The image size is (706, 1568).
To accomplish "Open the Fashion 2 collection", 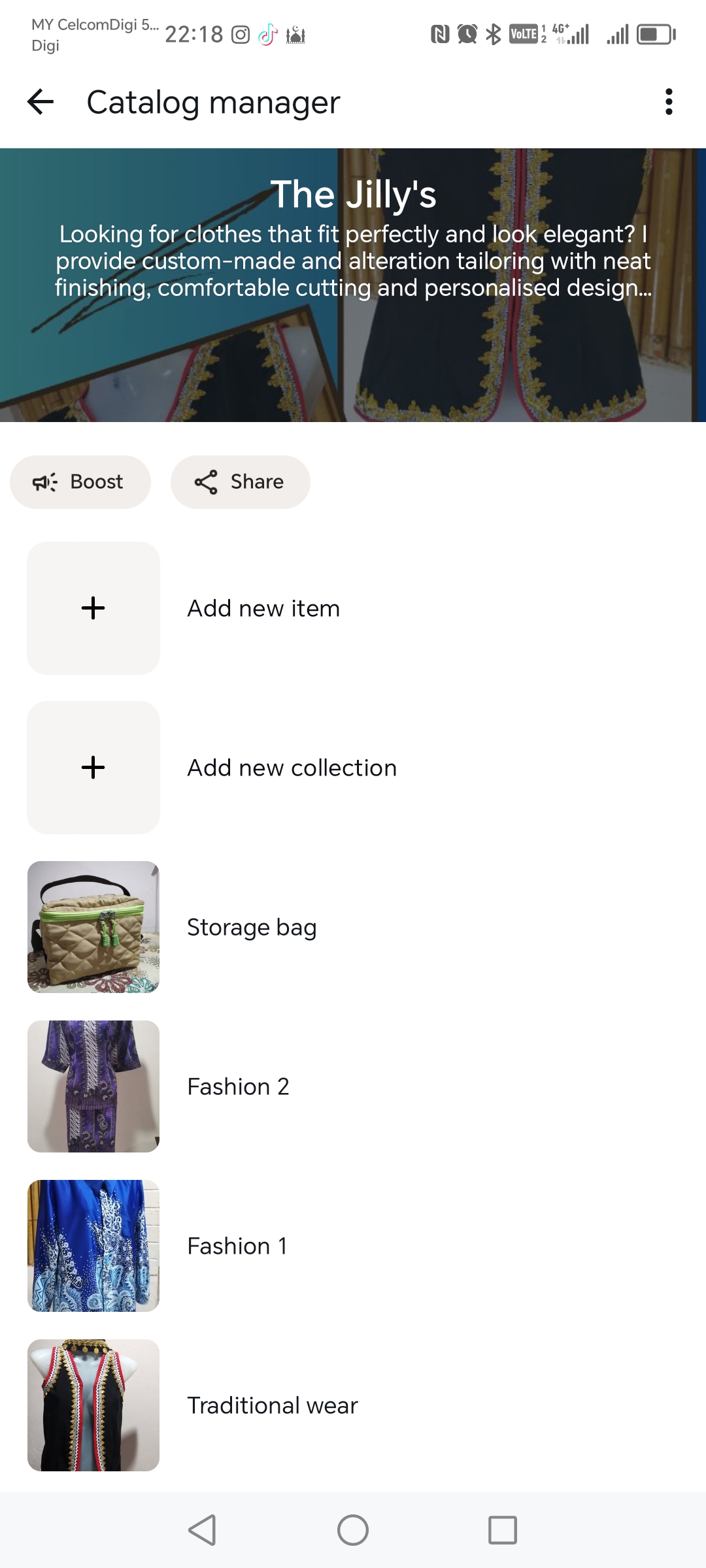I will 238,1086.
